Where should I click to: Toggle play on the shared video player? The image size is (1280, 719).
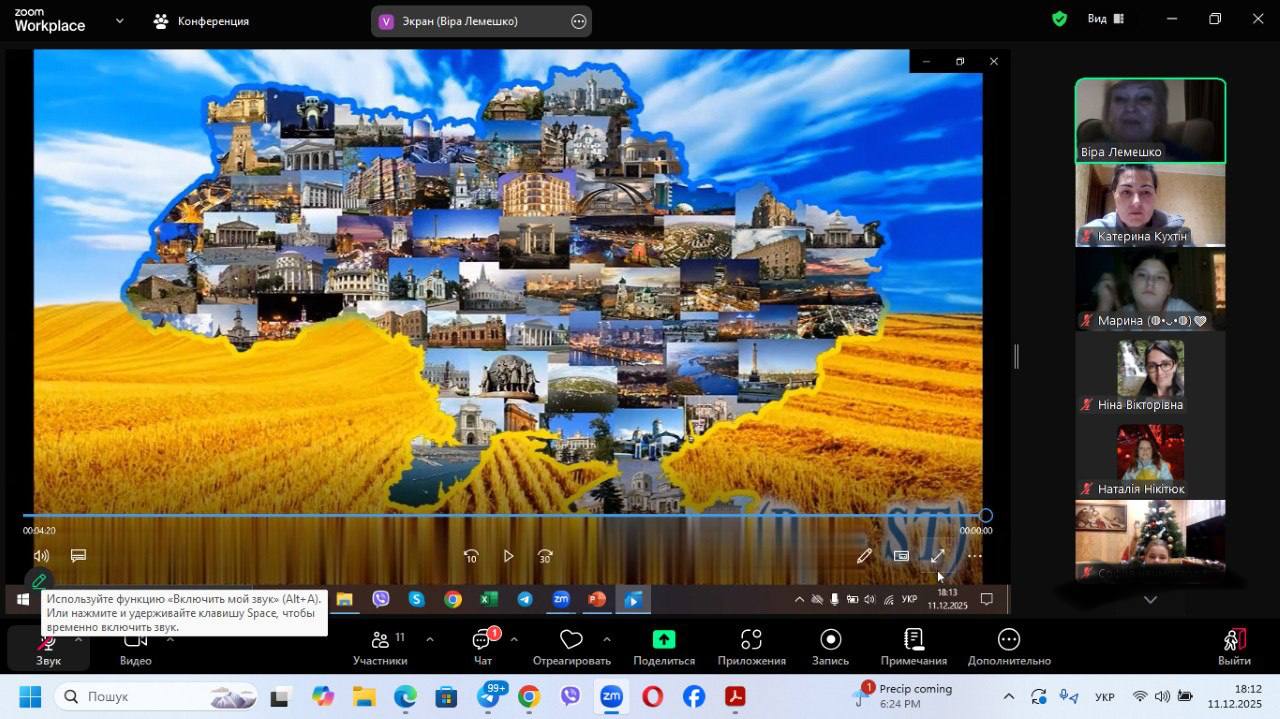coord(508,556)
